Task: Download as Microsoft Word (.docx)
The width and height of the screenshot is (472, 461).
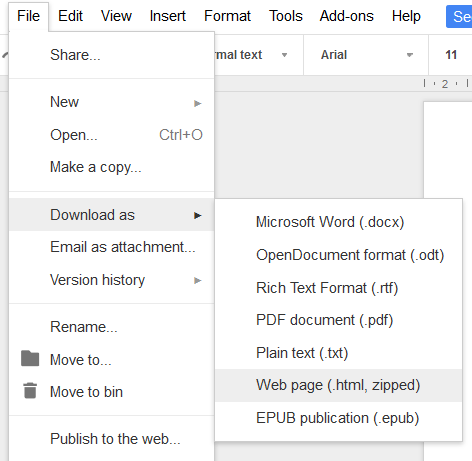Action: coord(339,222)
